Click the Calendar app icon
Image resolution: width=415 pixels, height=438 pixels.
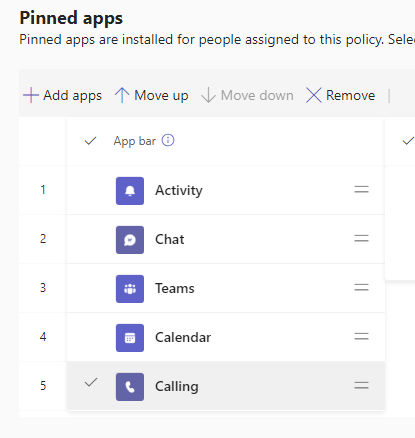(130, 338)
